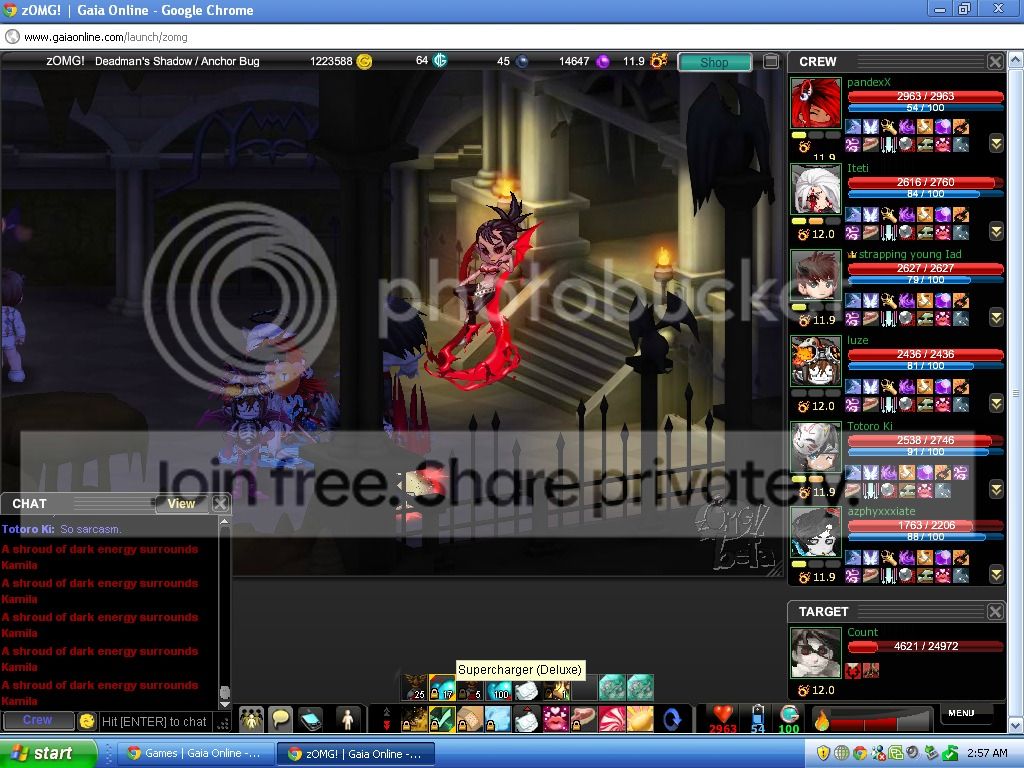
Task: Click the Count target portrait
Action: [815, 653]
